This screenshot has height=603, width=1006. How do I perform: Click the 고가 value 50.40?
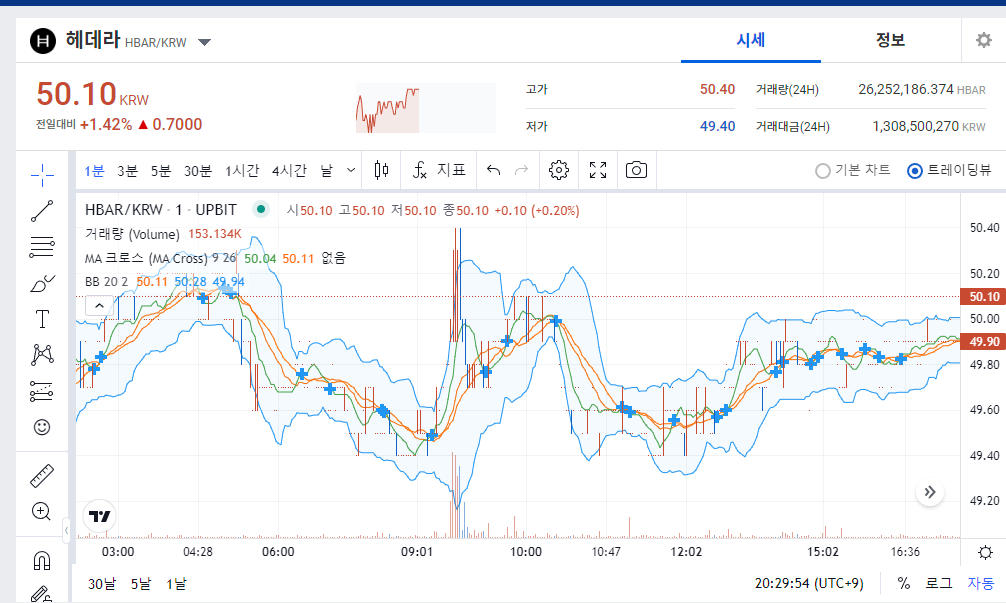click(717, 89)
